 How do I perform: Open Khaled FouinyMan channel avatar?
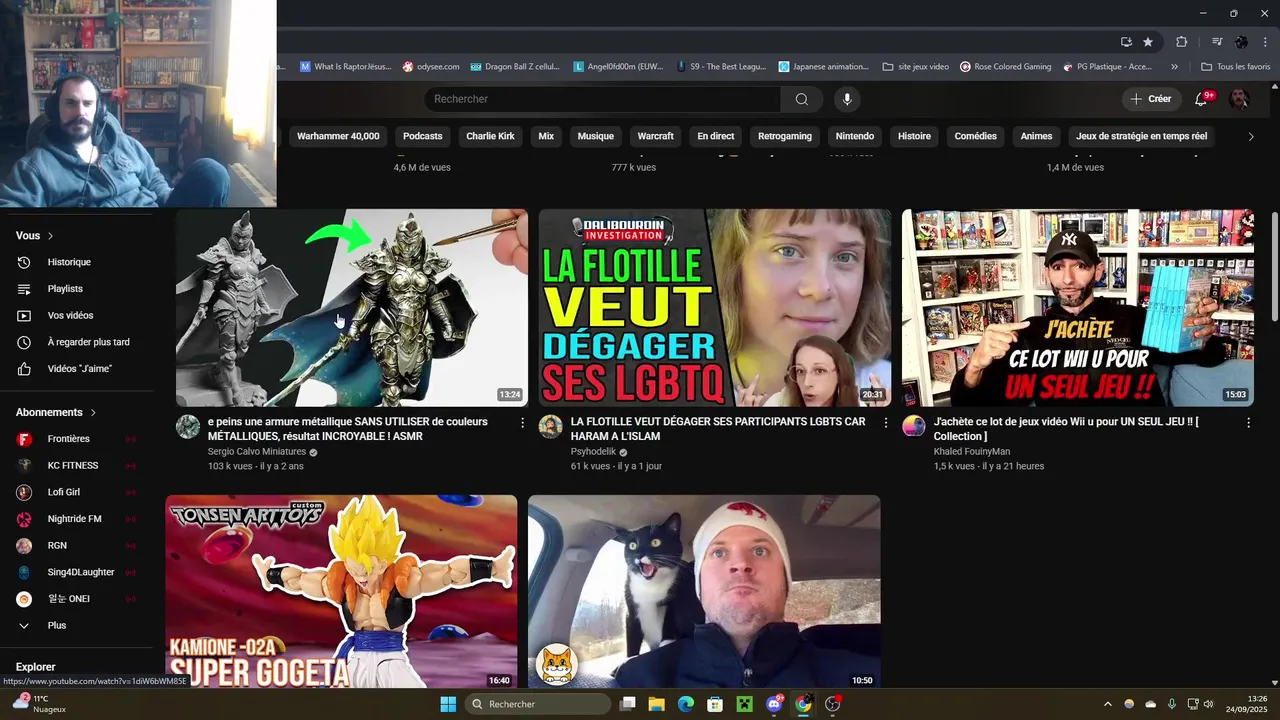point(914,427)
